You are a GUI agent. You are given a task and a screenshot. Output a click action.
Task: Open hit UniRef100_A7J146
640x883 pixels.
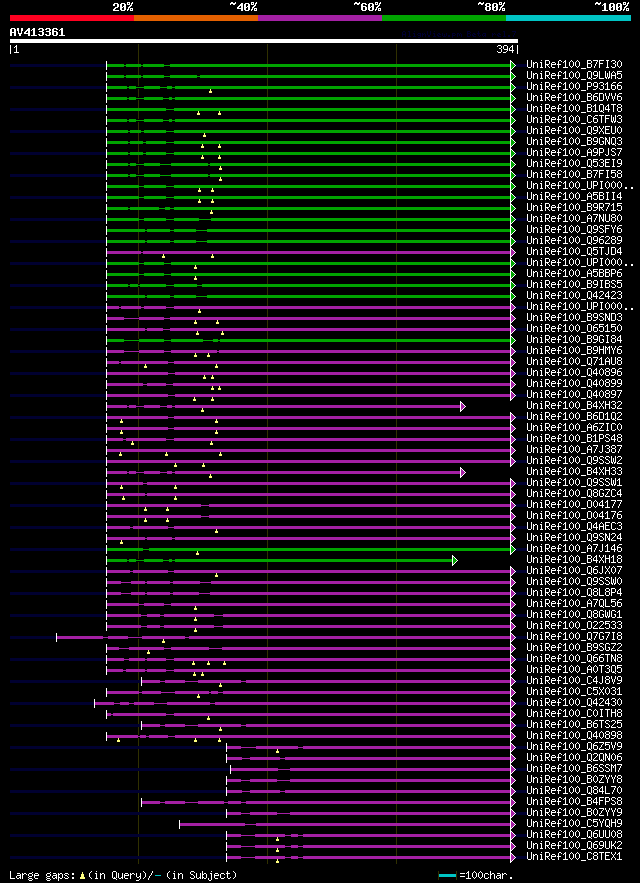click(574, 548)
